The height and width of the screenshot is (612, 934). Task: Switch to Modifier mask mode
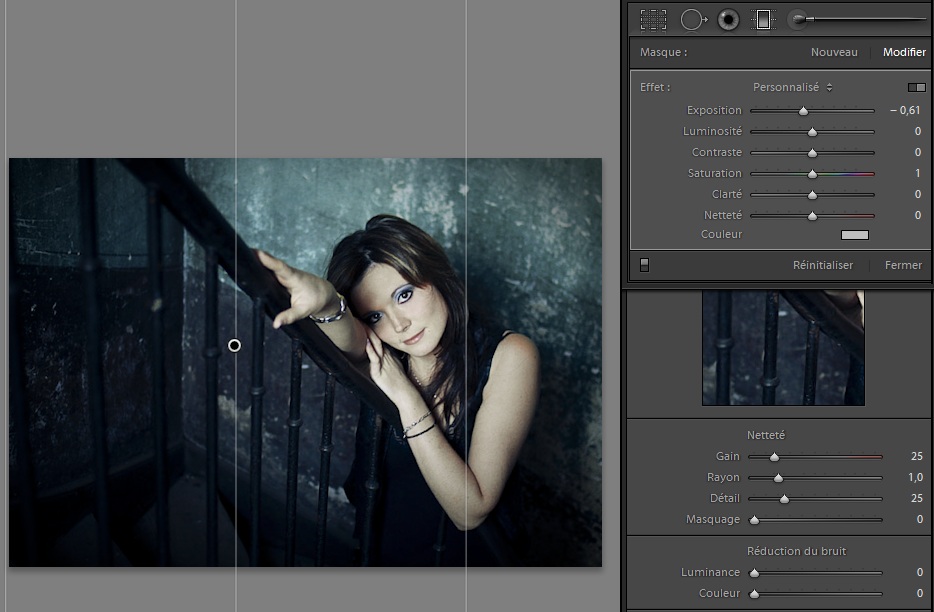[x=904, y=52]
